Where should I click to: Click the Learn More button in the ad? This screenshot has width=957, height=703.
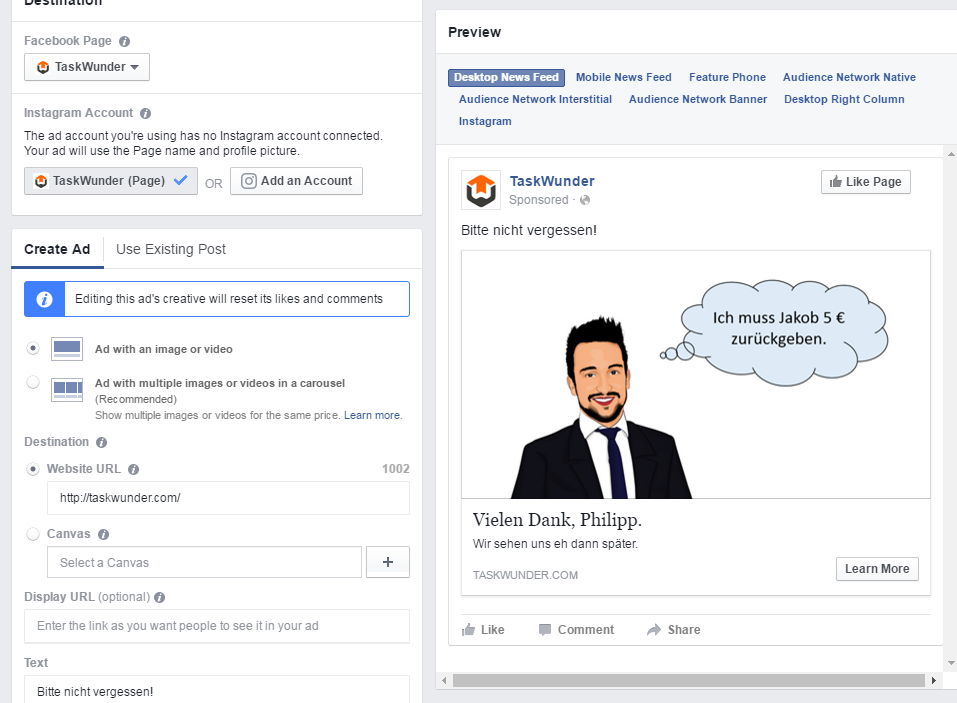click(877, 569)
